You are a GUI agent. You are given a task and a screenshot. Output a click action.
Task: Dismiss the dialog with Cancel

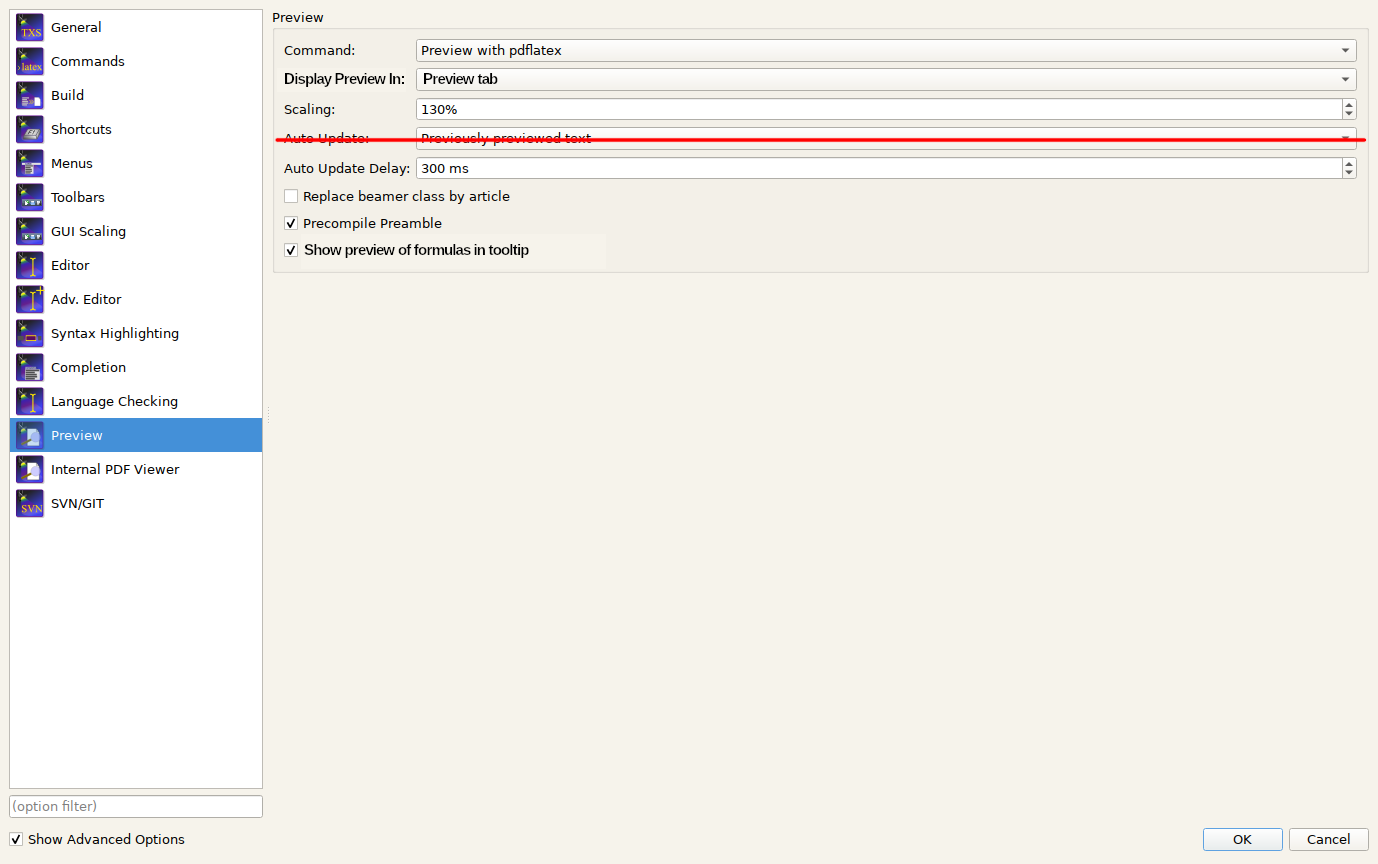[x=1328, y=839]
